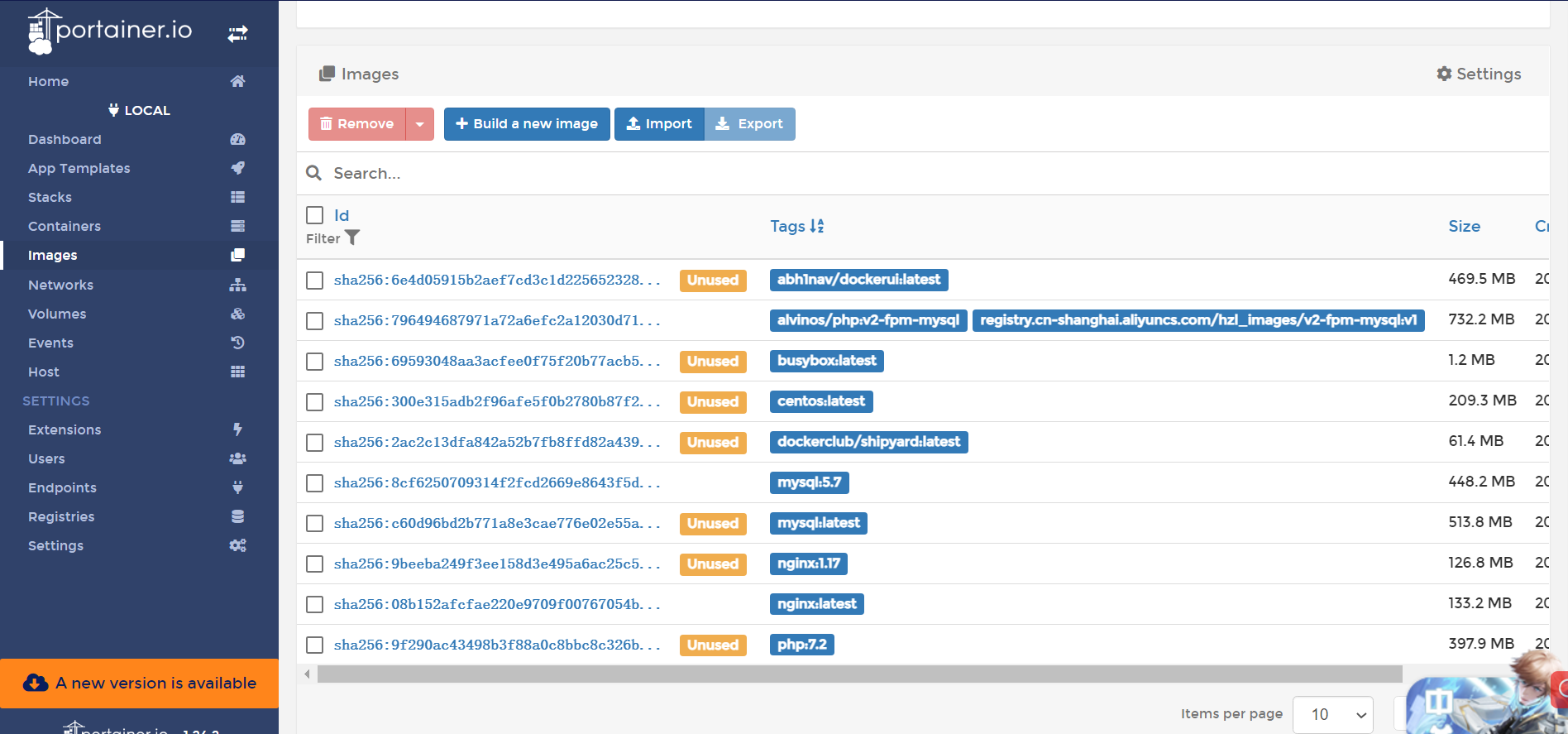This screenshot has width=1568, height=734.
Task: Check the busybox:latest image row
Action: (x=314, y=362)
